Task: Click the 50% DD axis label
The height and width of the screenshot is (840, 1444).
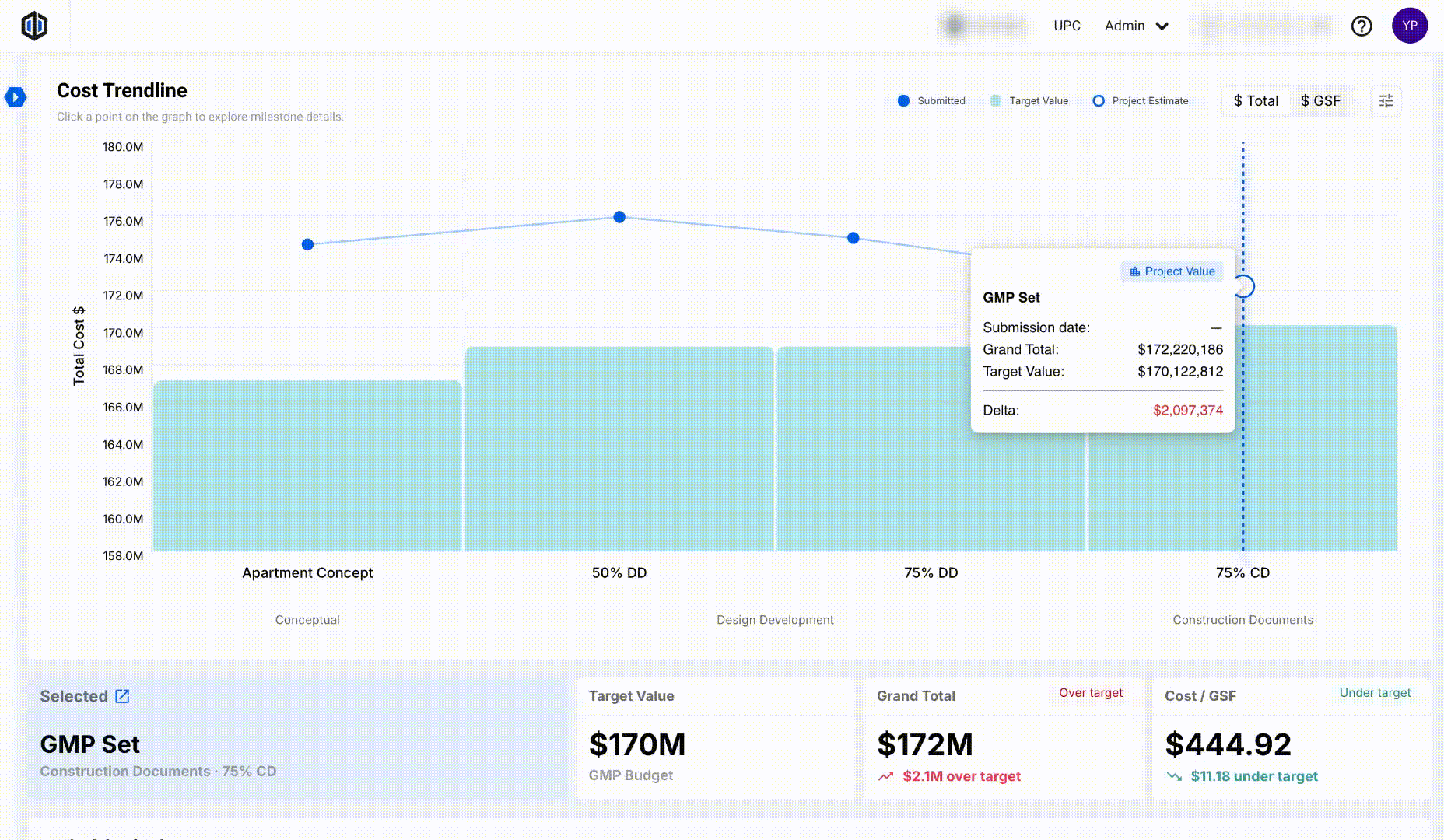Action: point(619,573)
